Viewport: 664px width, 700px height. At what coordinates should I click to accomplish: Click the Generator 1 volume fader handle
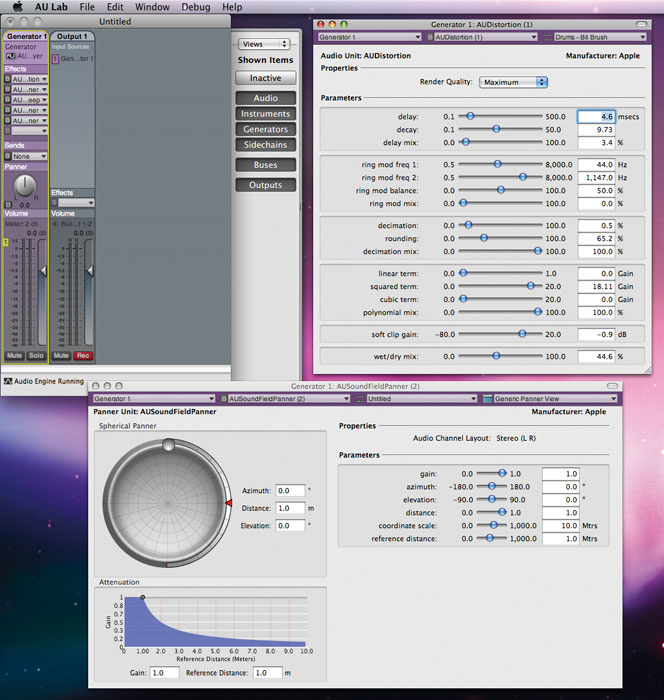[43, 271]
